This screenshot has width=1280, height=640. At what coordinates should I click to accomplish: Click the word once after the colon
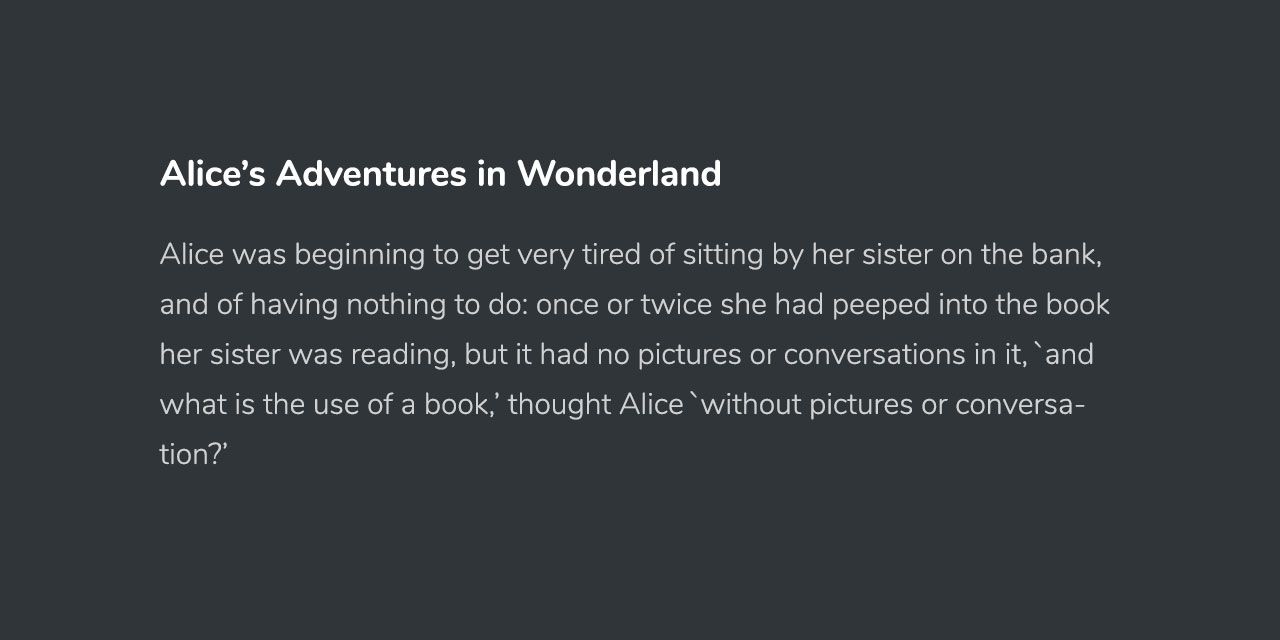click(x=568, y=305)
